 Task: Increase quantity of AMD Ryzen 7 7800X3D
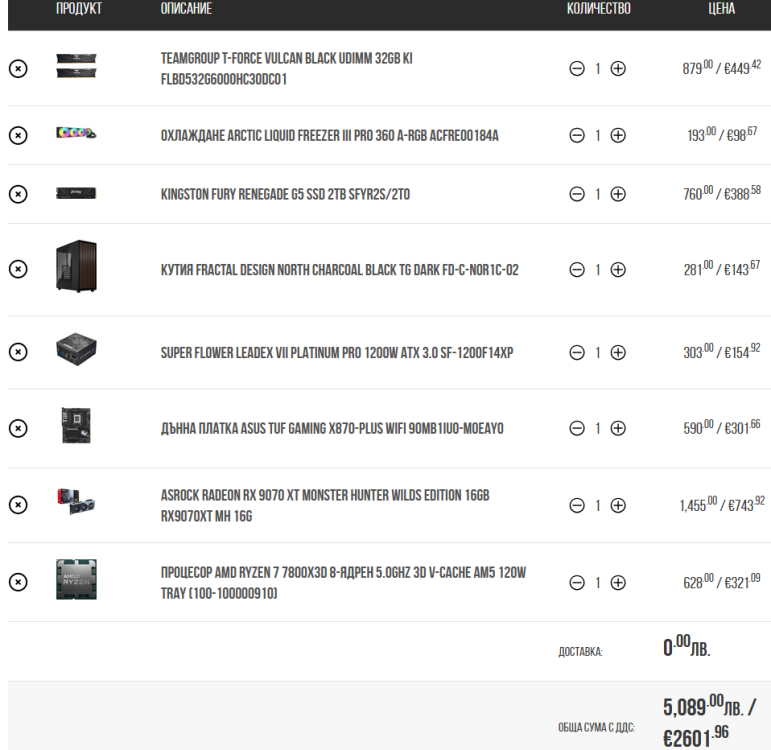(x=618, y=583)
